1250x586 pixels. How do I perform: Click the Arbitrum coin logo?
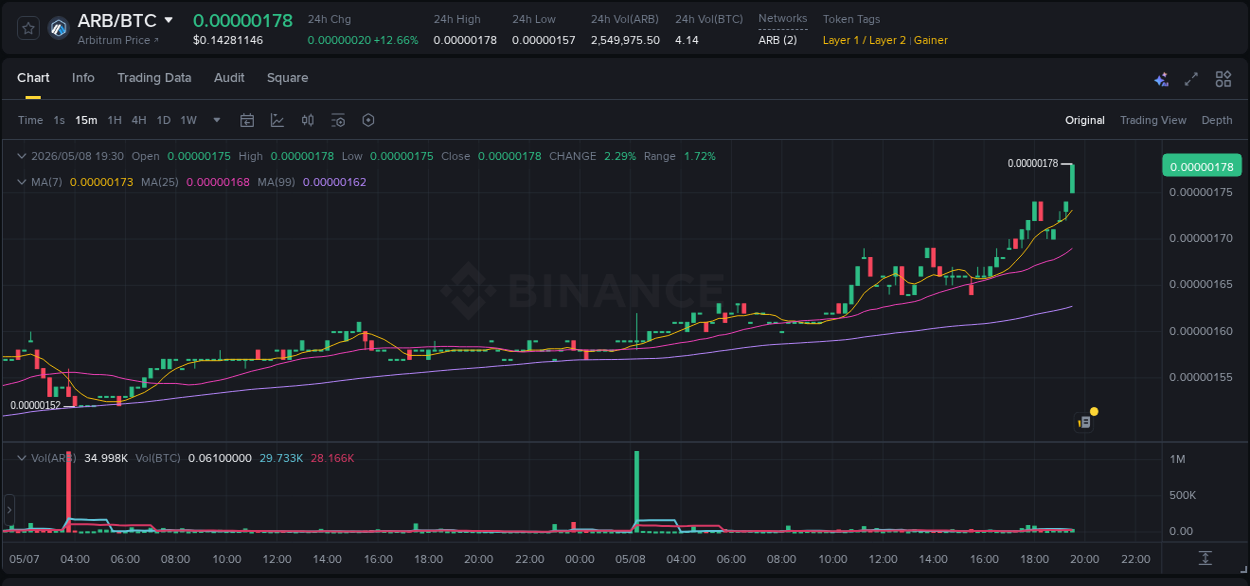coord(59,28)
